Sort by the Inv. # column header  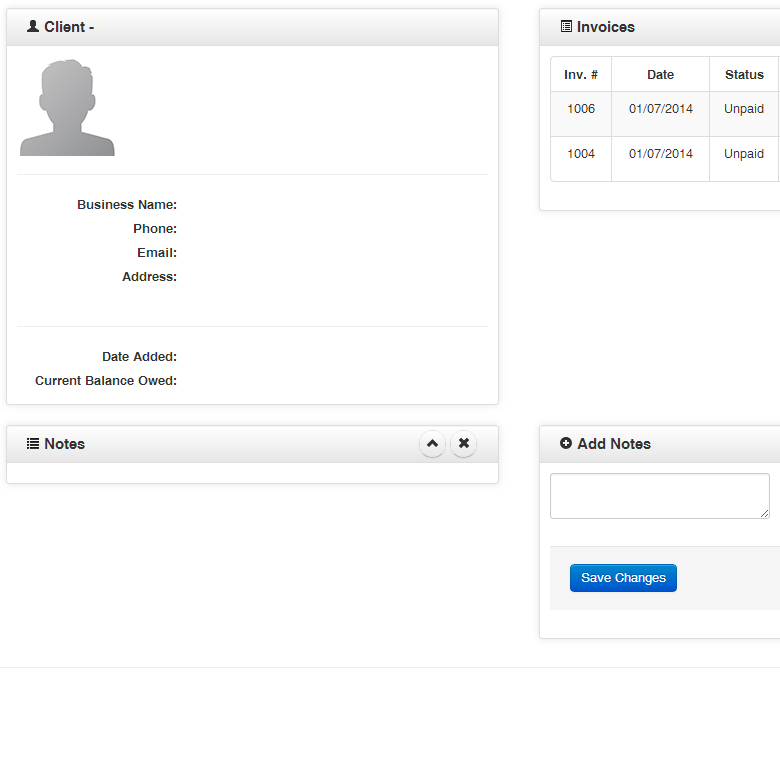(x=581, y=75)
